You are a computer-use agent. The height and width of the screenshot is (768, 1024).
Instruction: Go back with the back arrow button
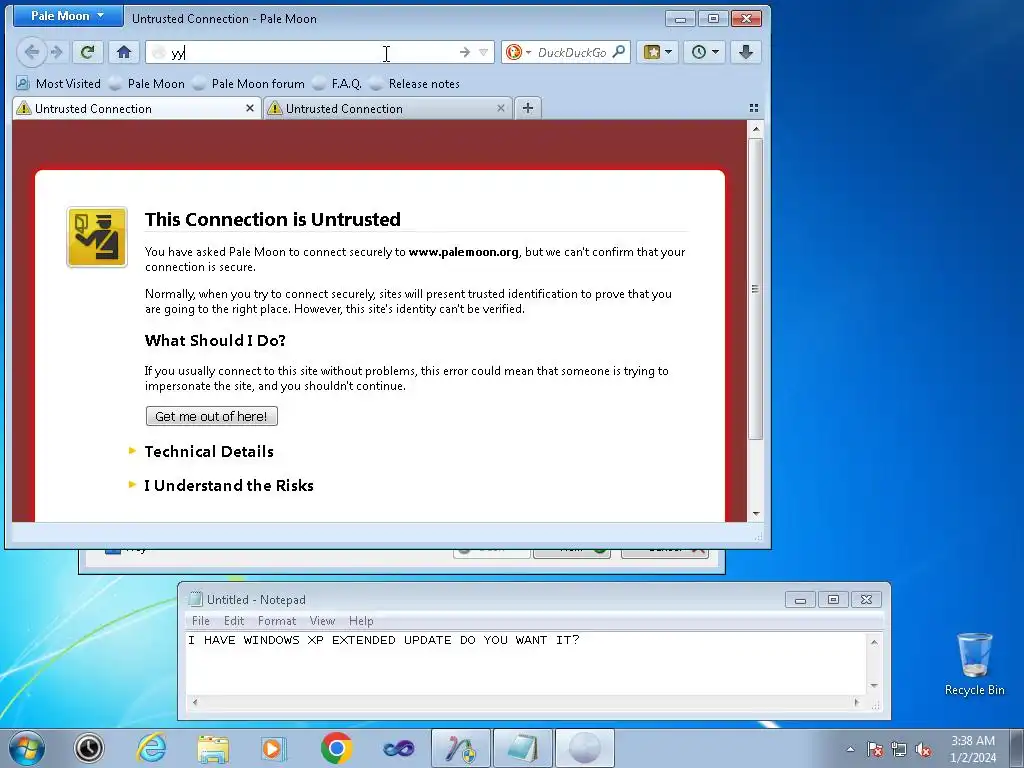[31, 52]
